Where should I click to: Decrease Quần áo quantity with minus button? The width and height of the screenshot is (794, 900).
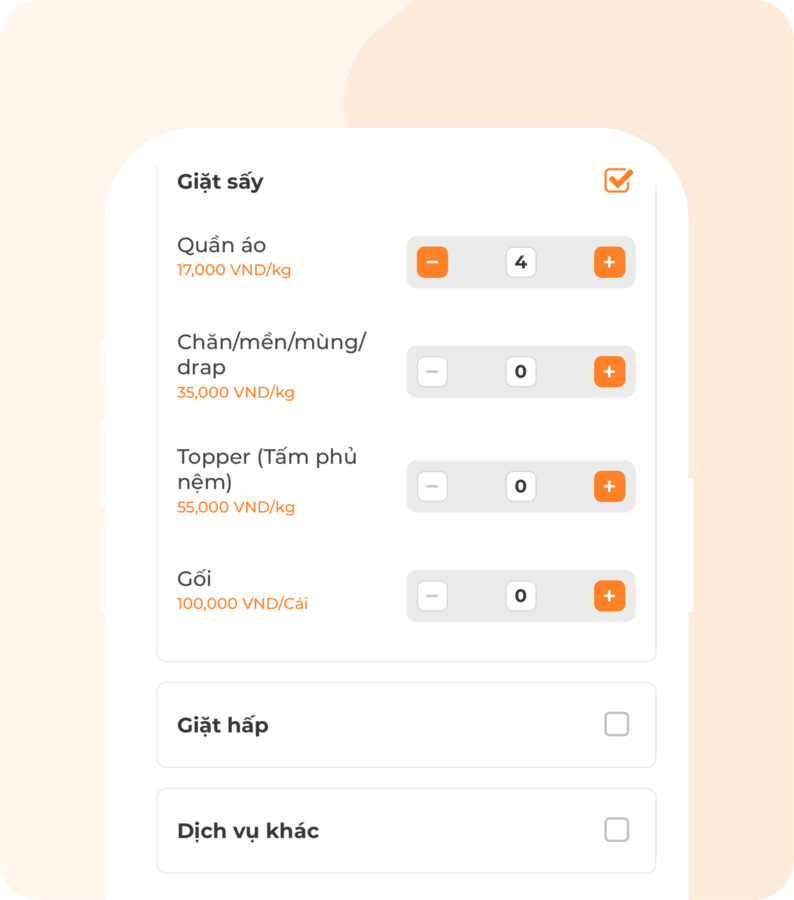[x=432, y=263]
